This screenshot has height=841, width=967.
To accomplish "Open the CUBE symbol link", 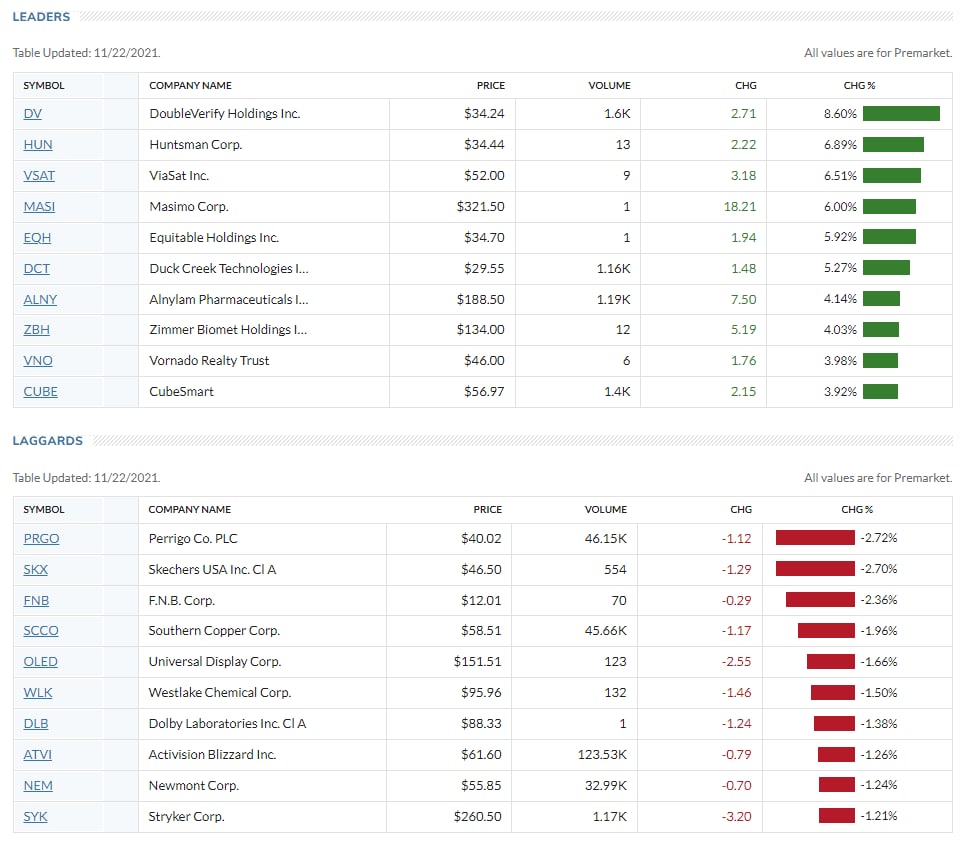I will click(x=40, y=391).
